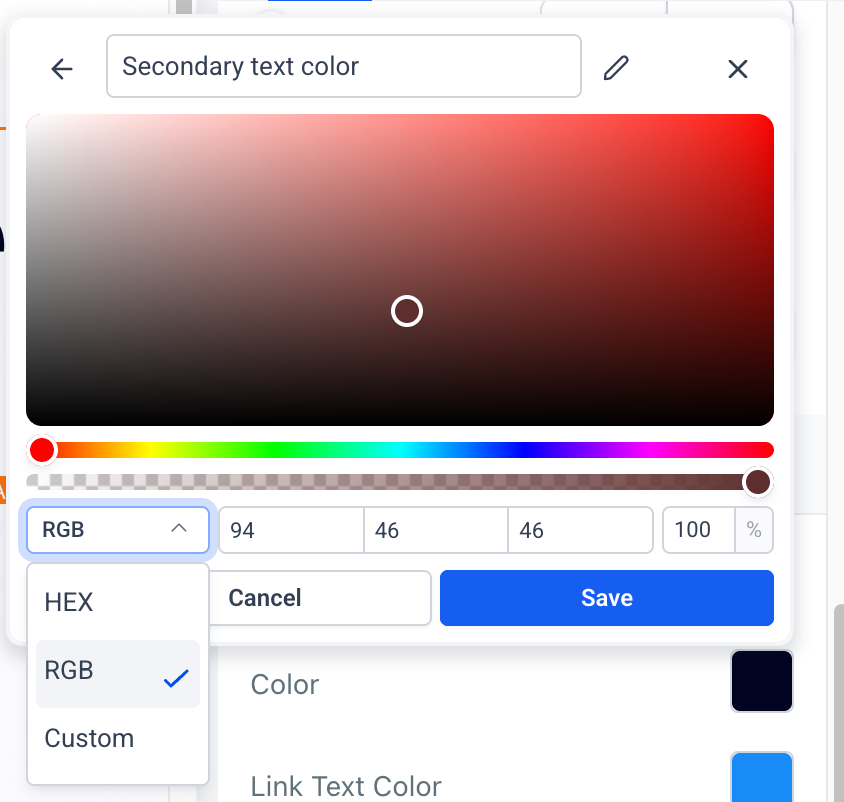Go back using the left arrow icon
Screen dimensions: 844x802
pyautogui.click(x=62, y=69)
